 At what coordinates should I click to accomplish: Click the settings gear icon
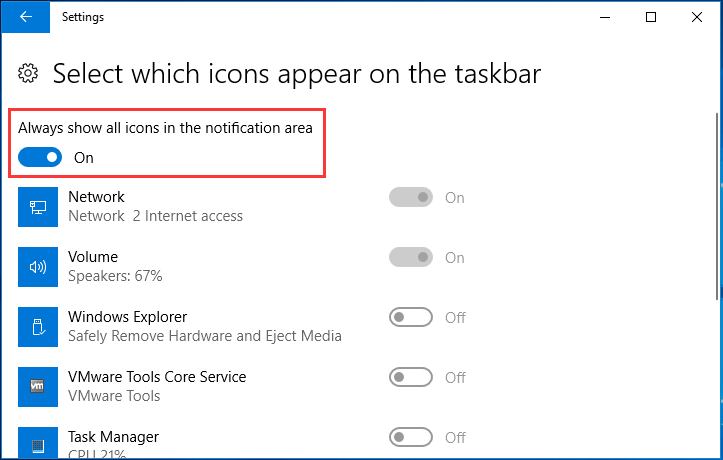(x=29, y=73)
